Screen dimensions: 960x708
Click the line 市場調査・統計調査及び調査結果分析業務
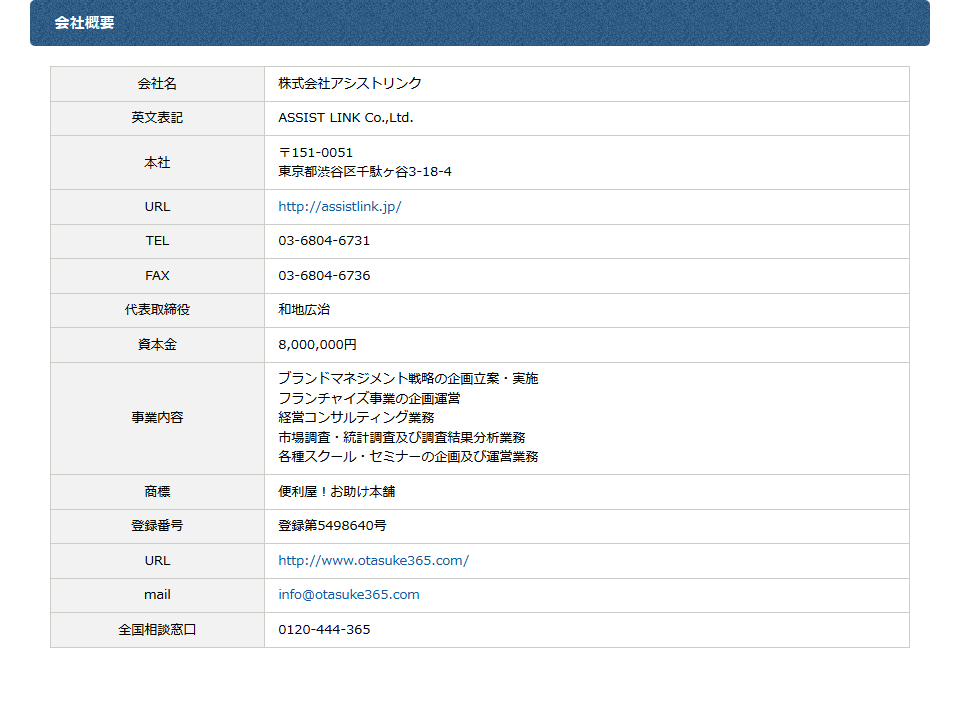pyautogui.click(x=402, y=437)
